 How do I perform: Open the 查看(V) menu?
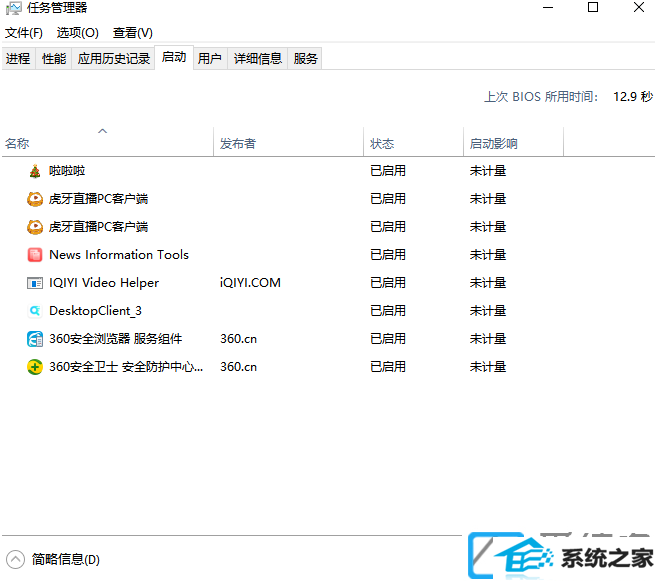point(133,32)
